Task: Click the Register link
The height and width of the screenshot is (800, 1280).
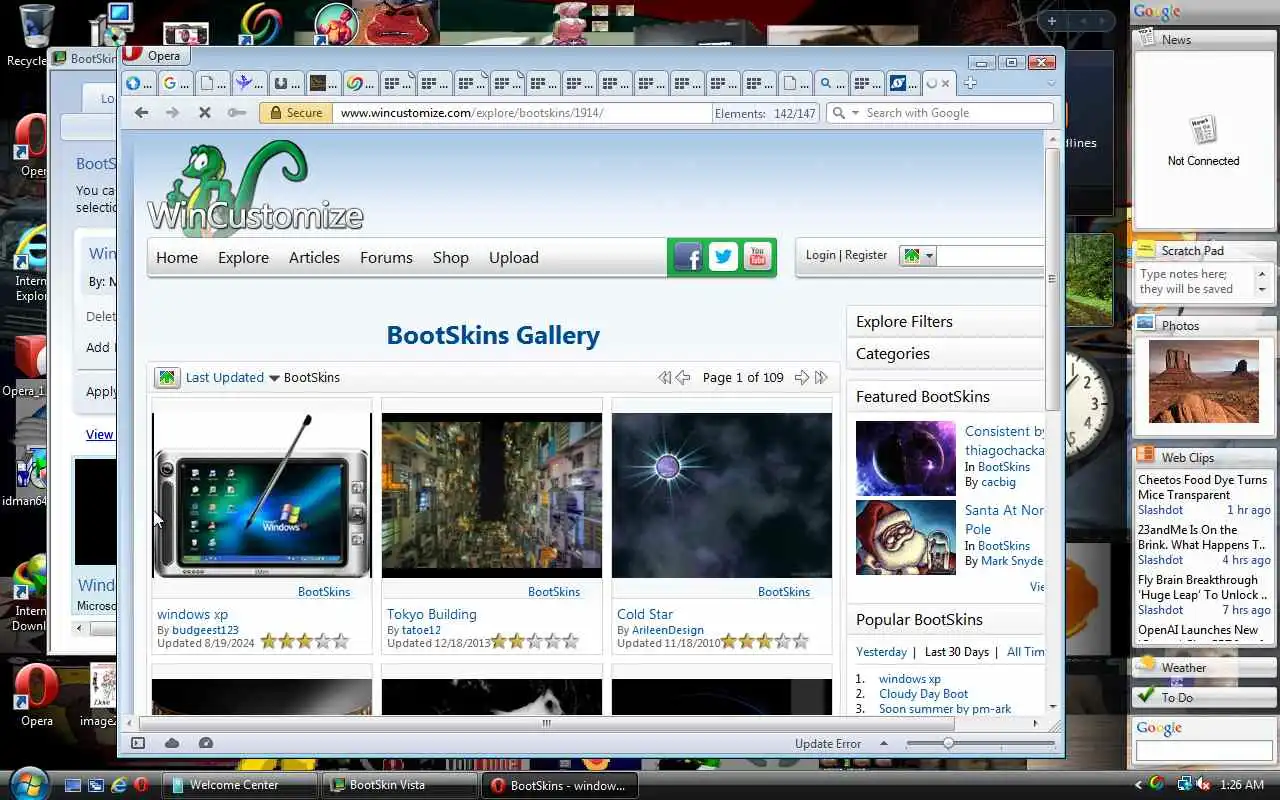Action: pyautogui.click(x=866, y=255)
